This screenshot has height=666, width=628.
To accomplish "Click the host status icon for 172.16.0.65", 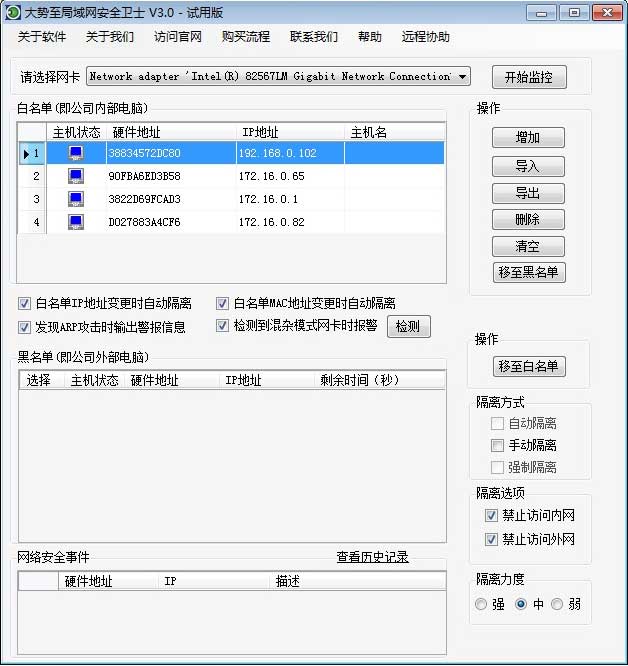I will tap(76, 176).
